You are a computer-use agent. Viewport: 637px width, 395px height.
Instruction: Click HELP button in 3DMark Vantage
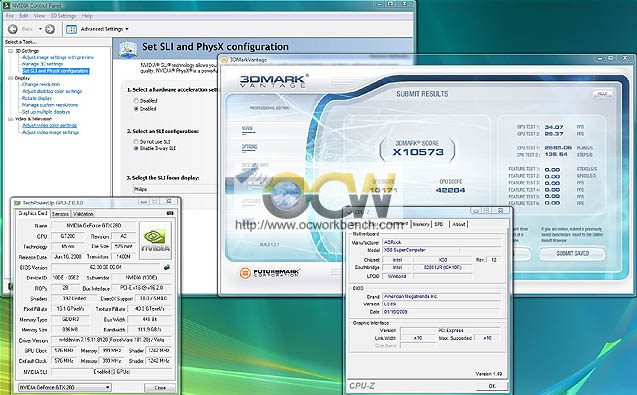point(602,94)
